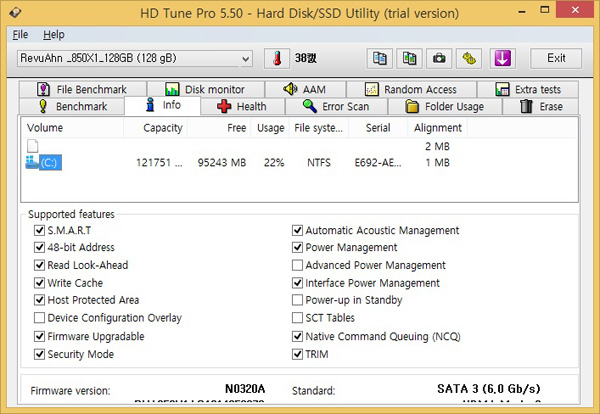Switch to Random Access tab
The image size is (600, 414).
click(411, 89)
